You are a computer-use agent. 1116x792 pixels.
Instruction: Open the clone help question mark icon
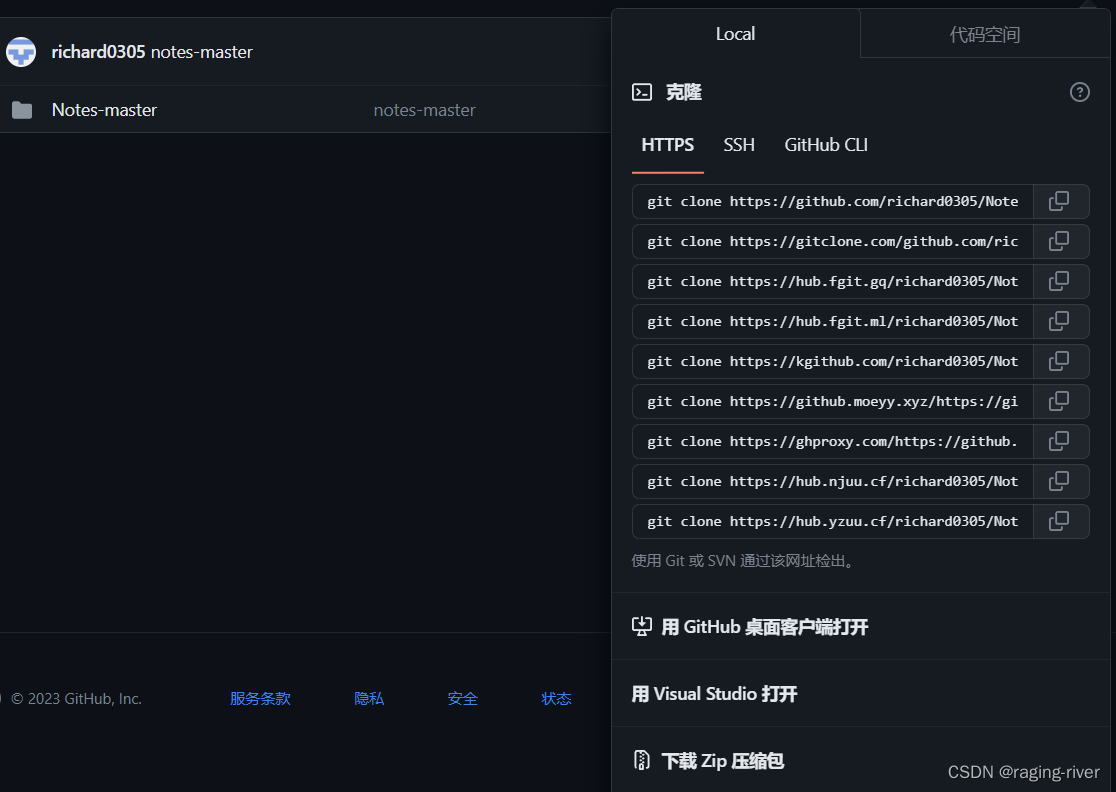pyautogui.click(x=1079, y=92)
